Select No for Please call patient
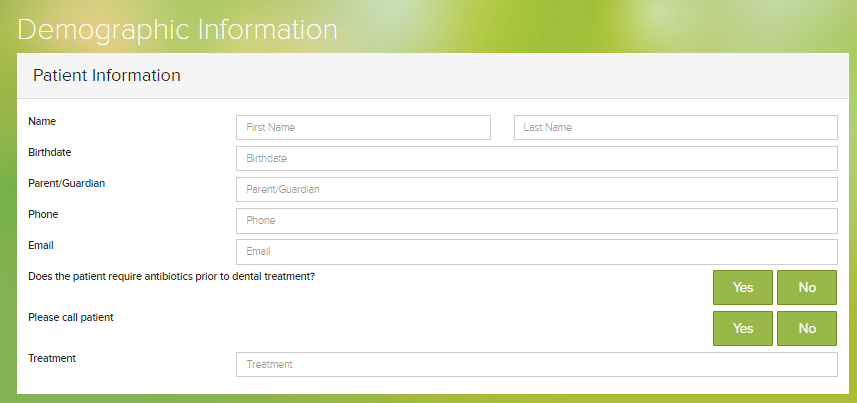 point(807,328)
